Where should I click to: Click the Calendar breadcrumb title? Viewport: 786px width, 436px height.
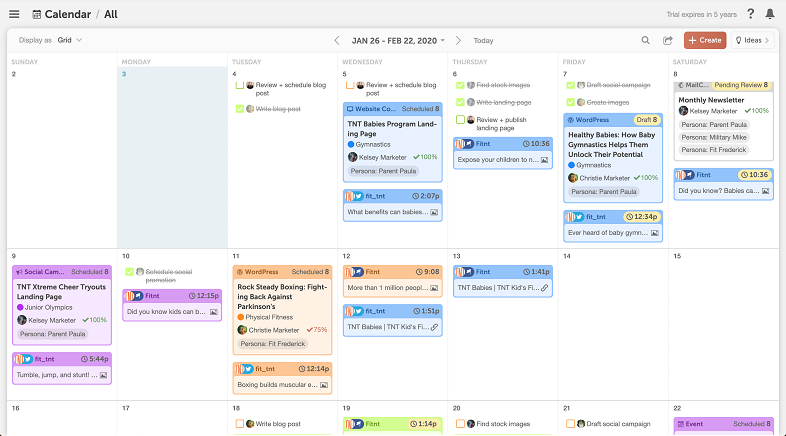pos(68,15)
